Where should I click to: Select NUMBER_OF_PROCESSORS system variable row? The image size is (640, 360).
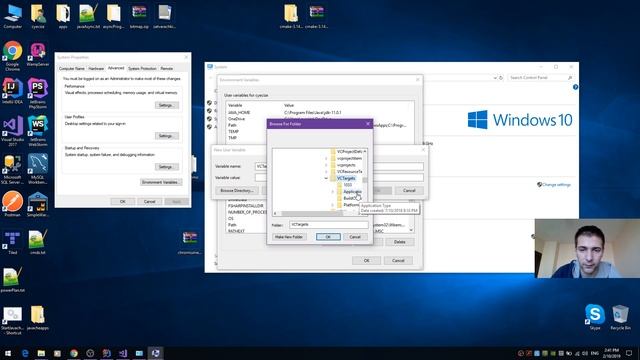(x=247, y=212)
